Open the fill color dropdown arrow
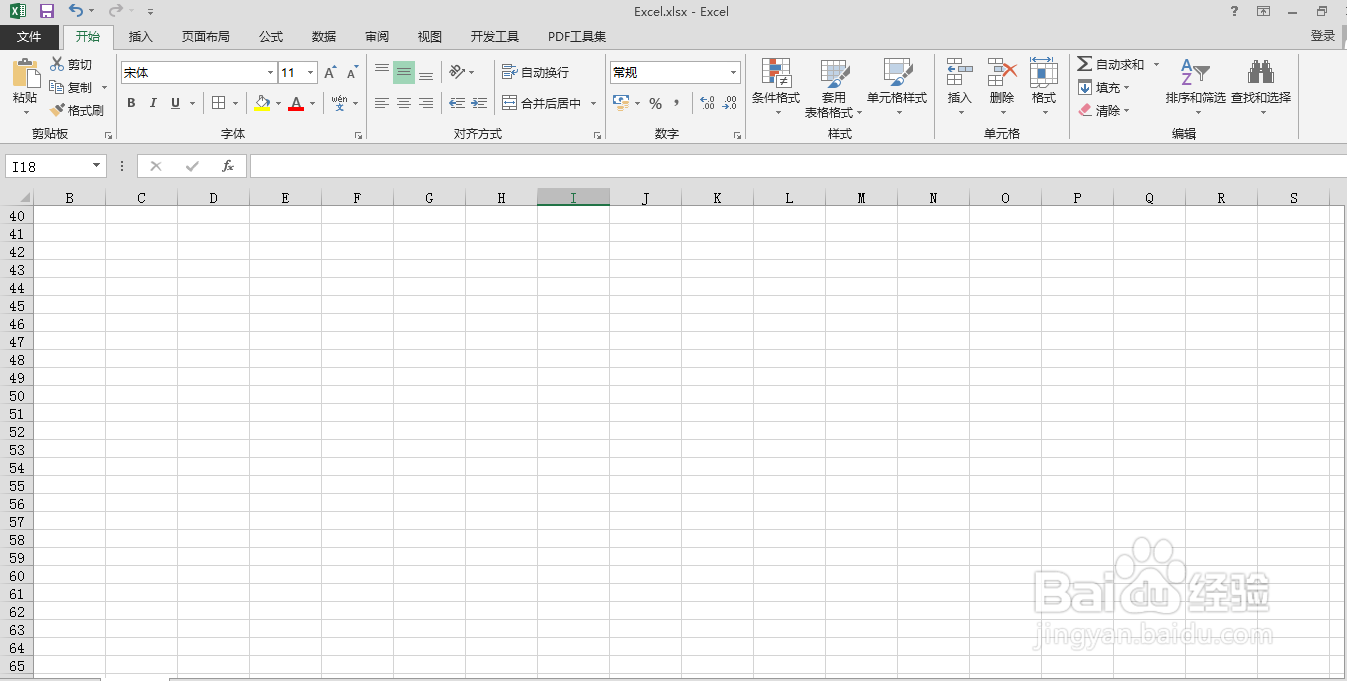This screenshot has height=681, width=1347. pyautogui.click(x=278, y=103)
